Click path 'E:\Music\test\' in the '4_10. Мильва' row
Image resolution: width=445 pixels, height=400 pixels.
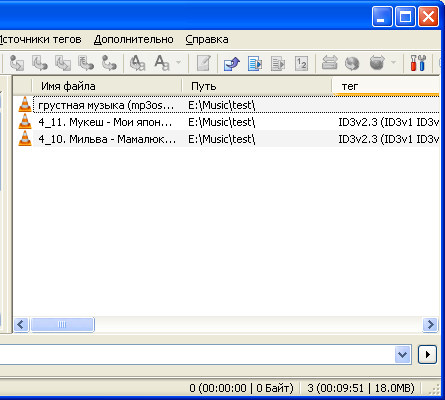[221, 139]
